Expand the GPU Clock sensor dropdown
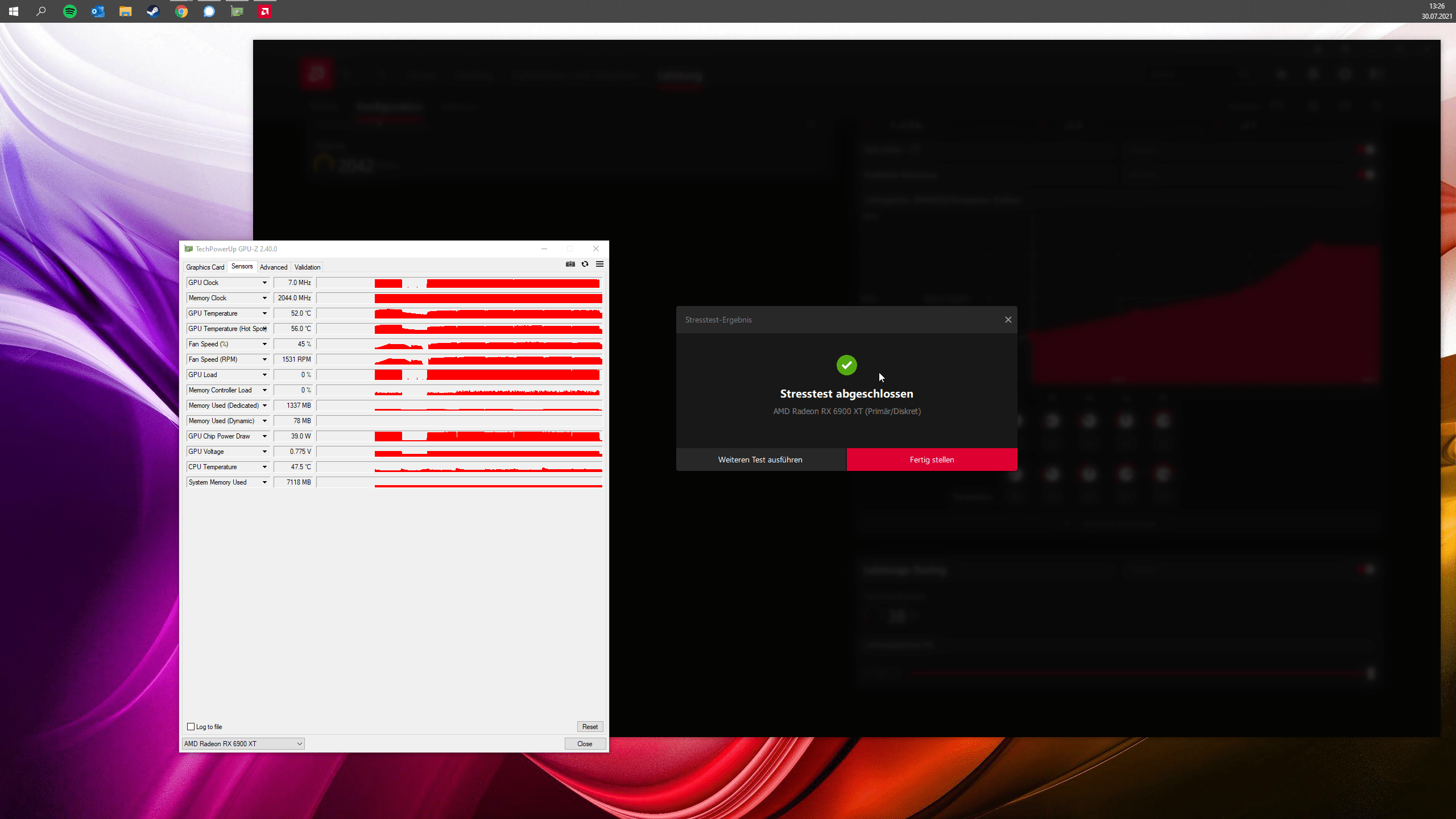Screen dimensions: 1456x819 [264, 283]
